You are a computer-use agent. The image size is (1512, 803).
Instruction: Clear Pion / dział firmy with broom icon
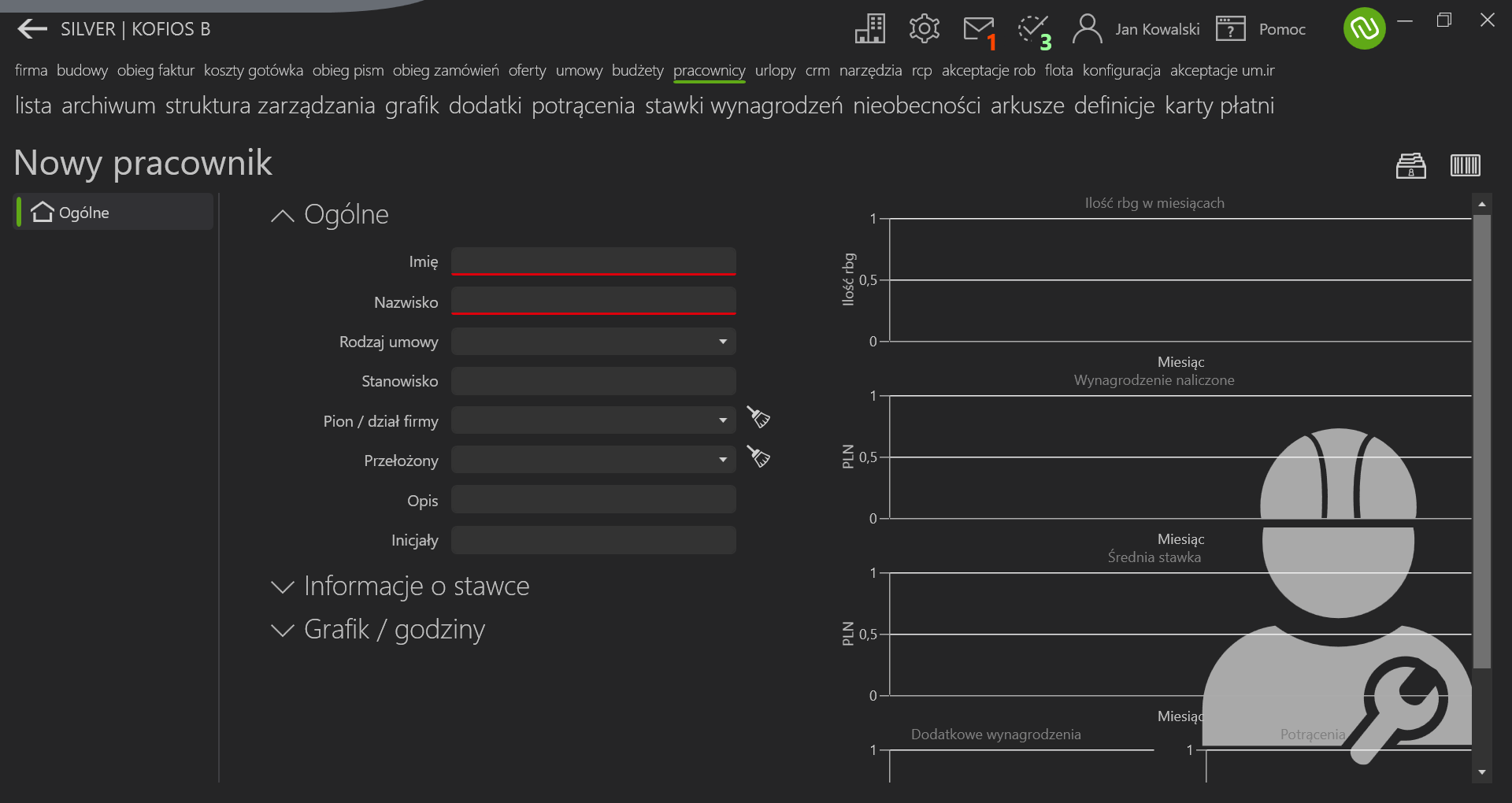(x=758, y=417)
